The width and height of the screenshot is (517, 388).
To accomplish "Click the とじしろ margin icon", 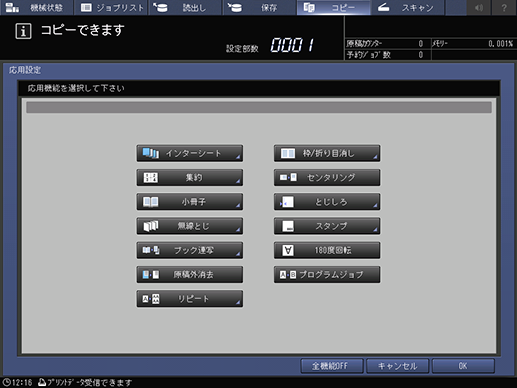I will 287,202.
